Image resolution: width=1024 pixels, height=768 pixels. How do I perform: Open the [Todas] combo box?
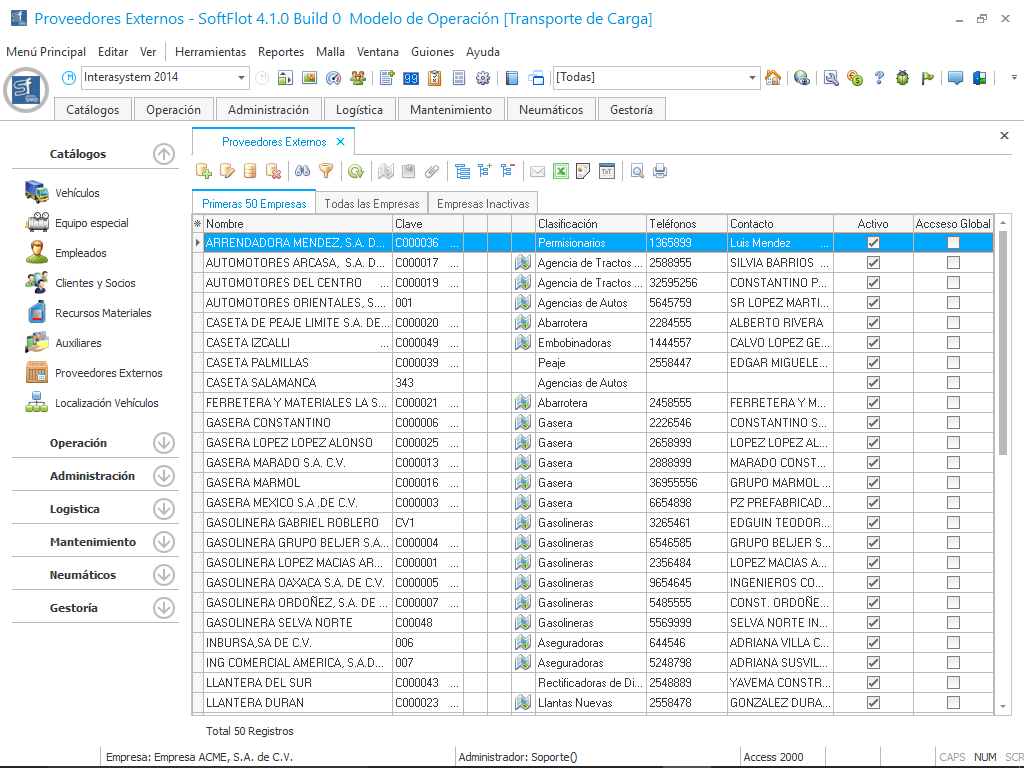753,78
